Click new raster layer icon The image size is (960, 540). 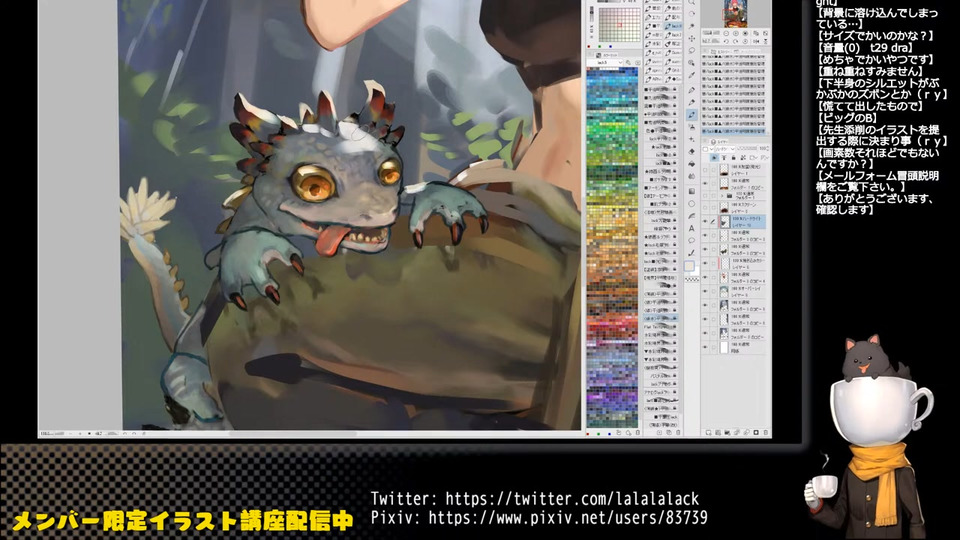[708, 432]
